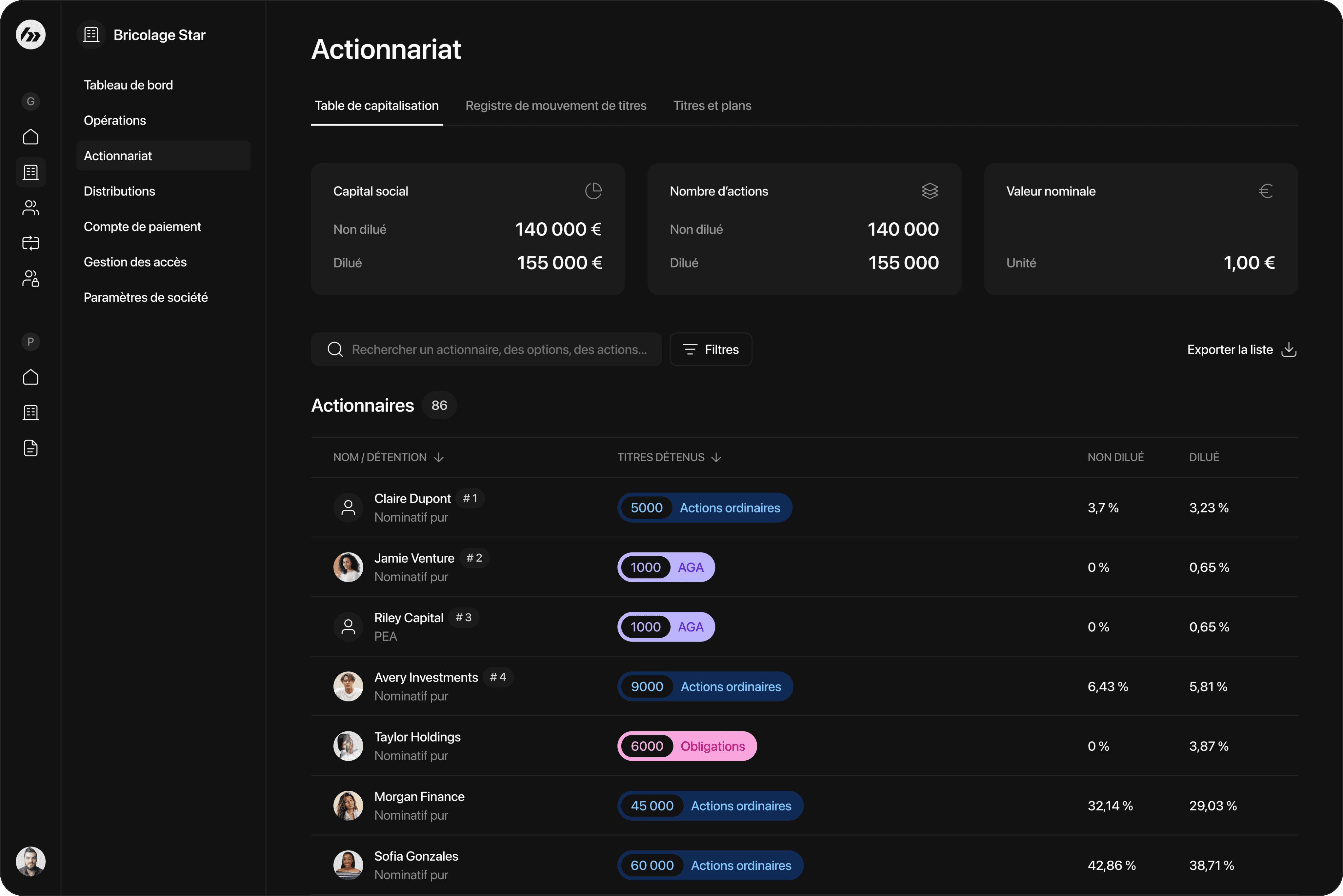Switch to Titres et plans tab
Screen dimensions: 1343x896
pyautogui.click(x=712, y=106)
